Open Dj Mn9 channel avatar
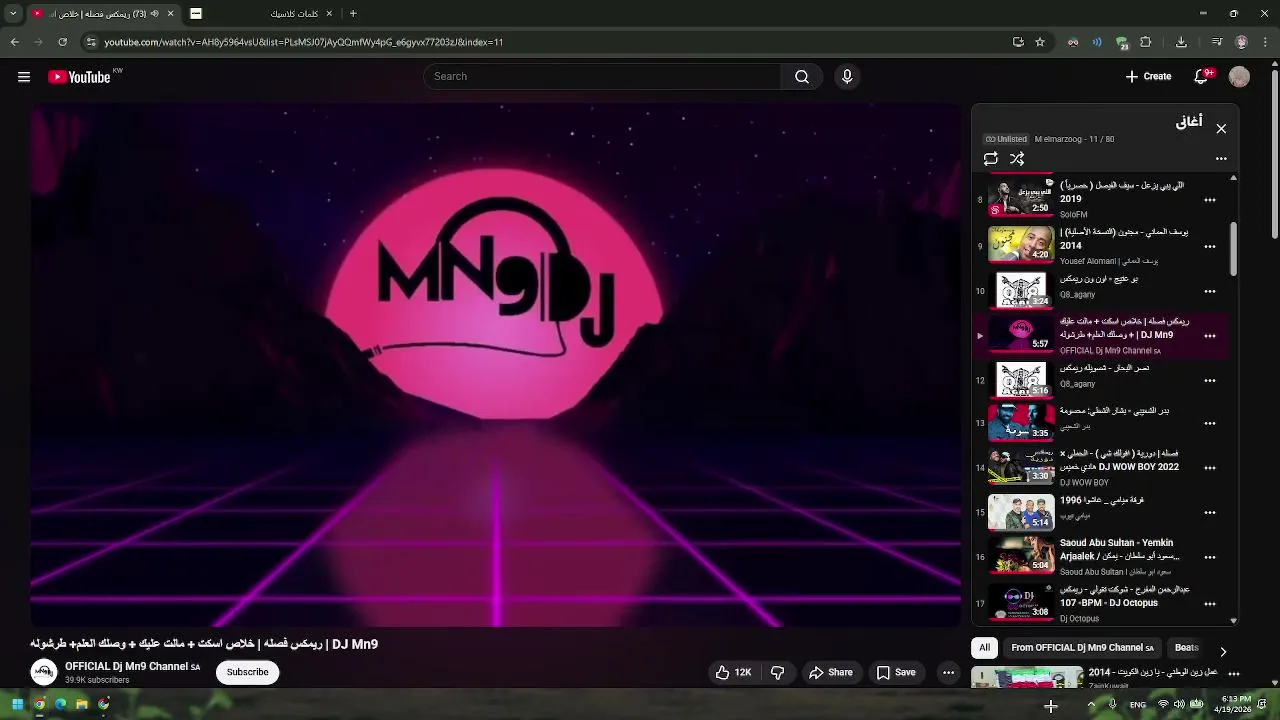1280x720 pixels. [x=43, y=672]
